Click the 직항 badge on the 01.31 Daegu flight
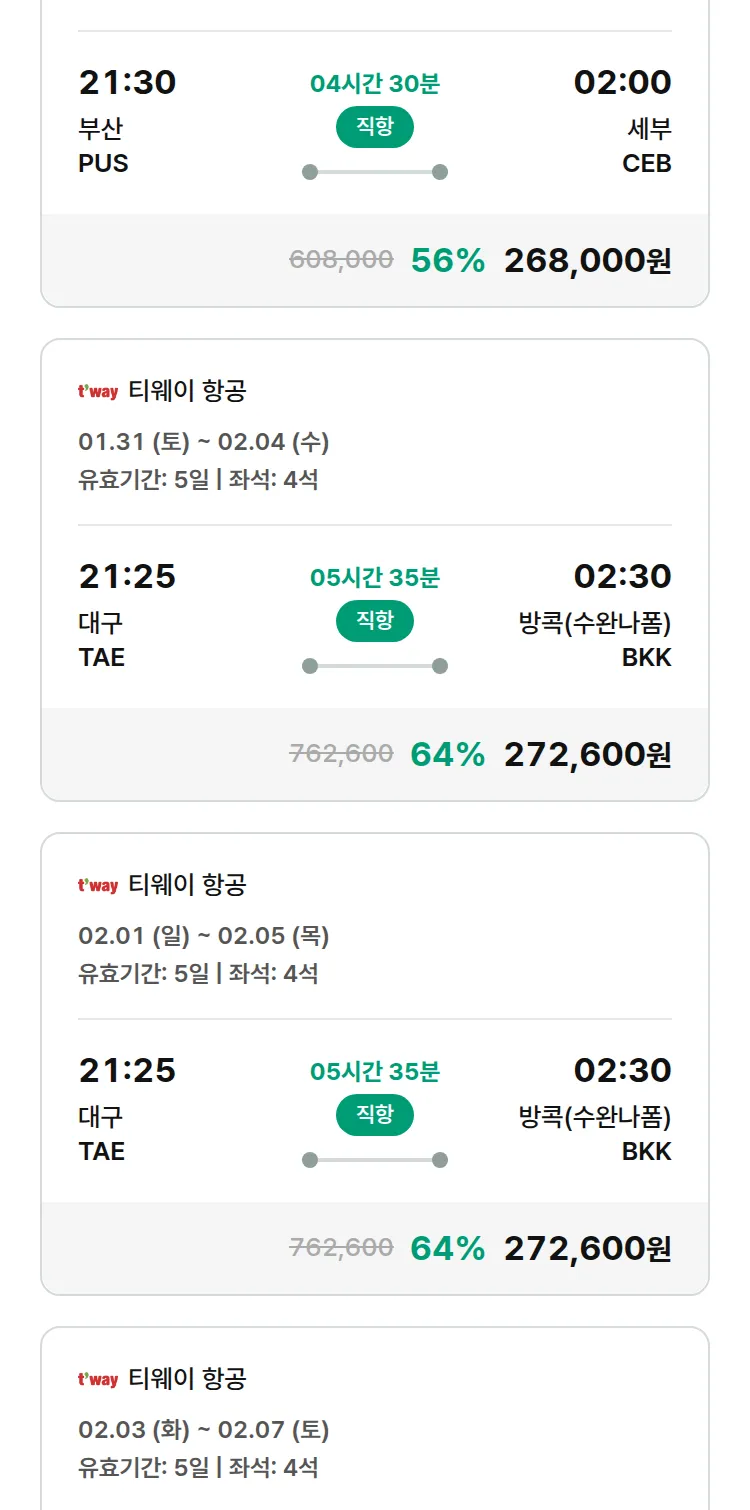The height and width of the screenshot is (1510, 750). [375, 621]
